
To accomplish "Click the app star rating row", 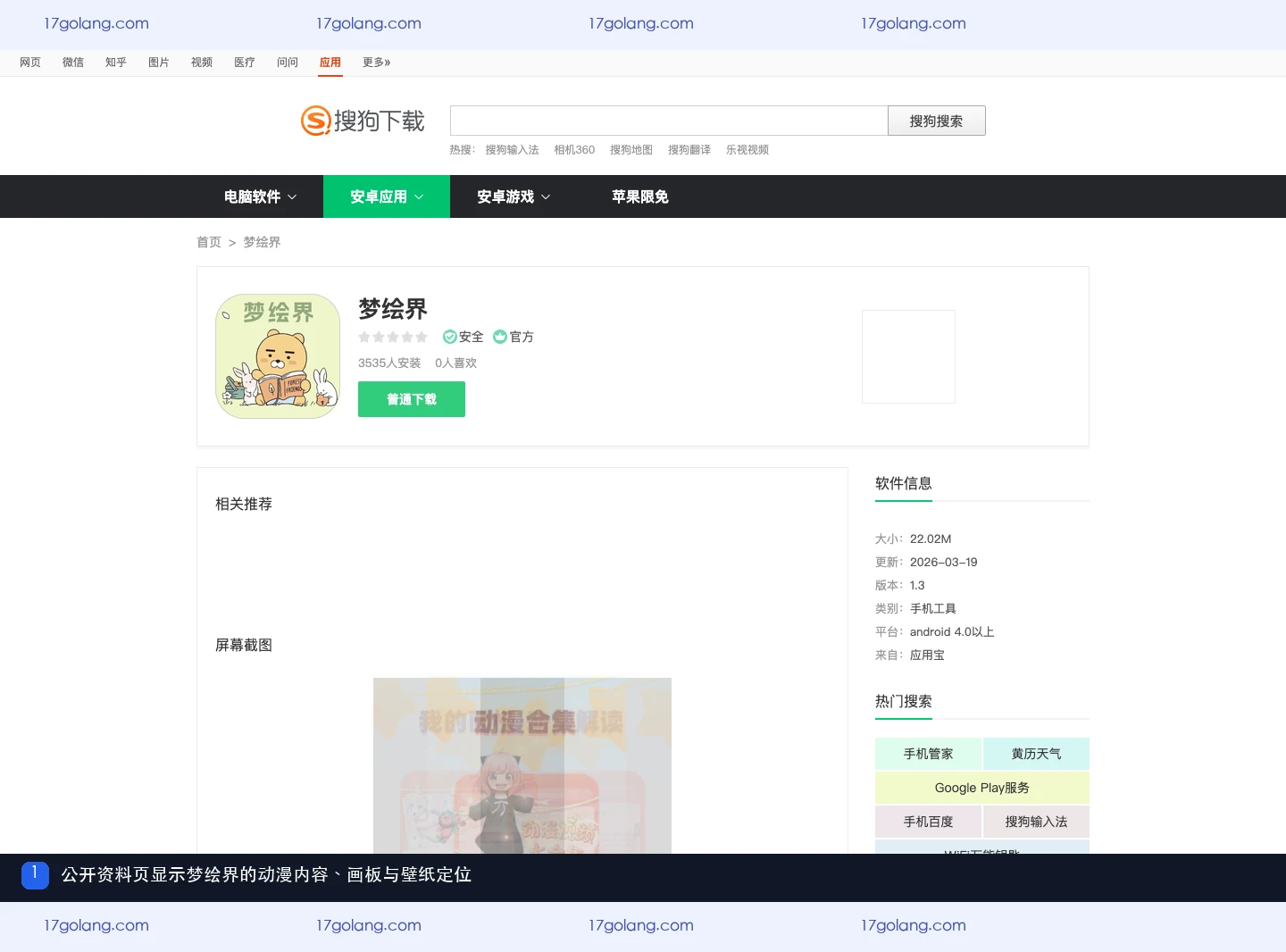I will coord(393,337).
